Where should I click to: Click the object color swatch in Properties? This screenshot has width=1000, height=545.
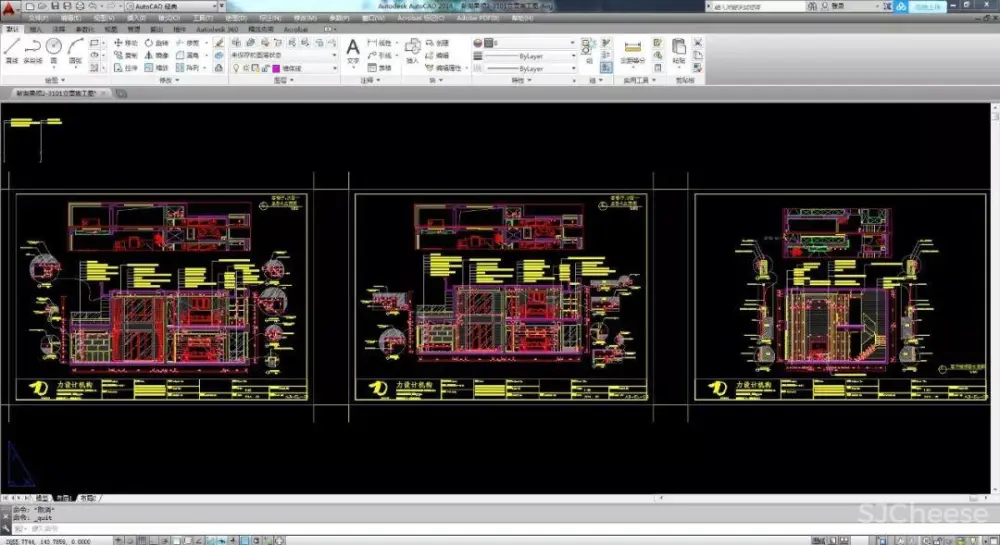tap(490, 43)
